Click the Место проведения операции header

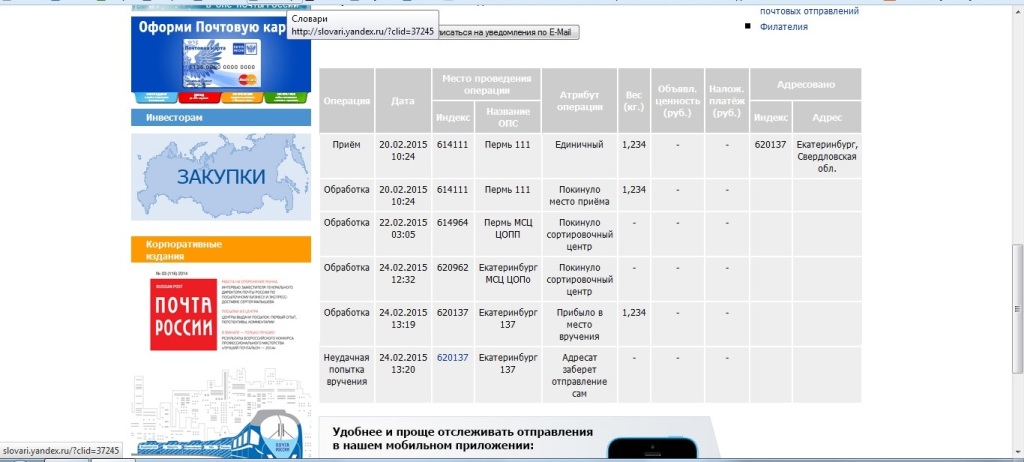point(487,84)
